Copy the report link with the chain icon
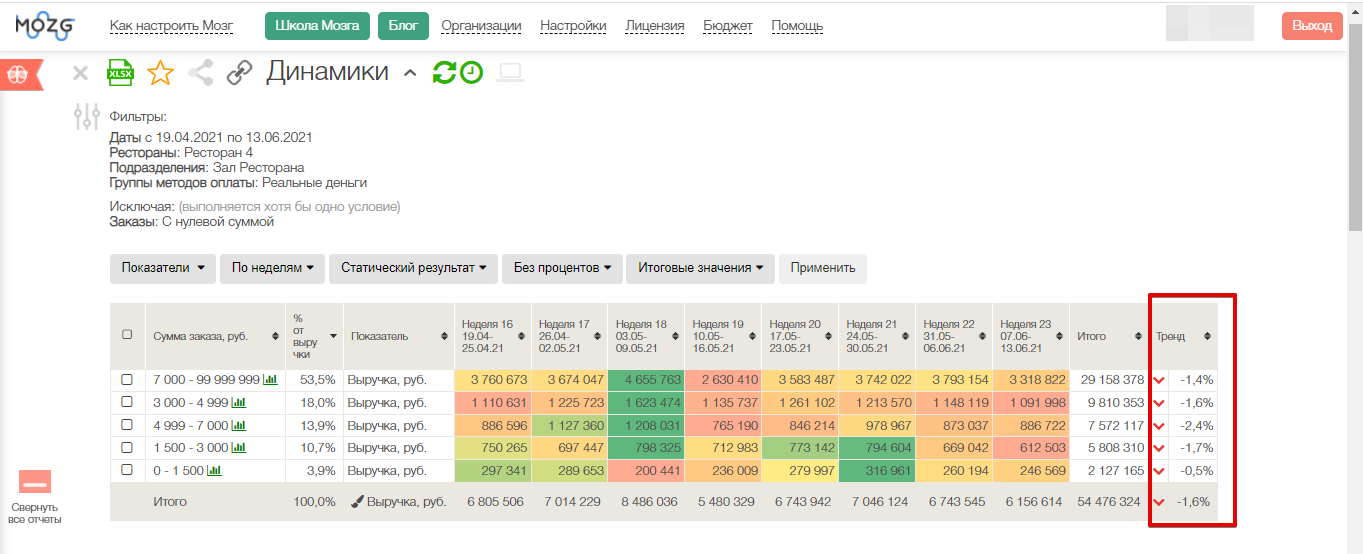The width and height of the screenshot is (1363, 554). click(x=239, y=73)
